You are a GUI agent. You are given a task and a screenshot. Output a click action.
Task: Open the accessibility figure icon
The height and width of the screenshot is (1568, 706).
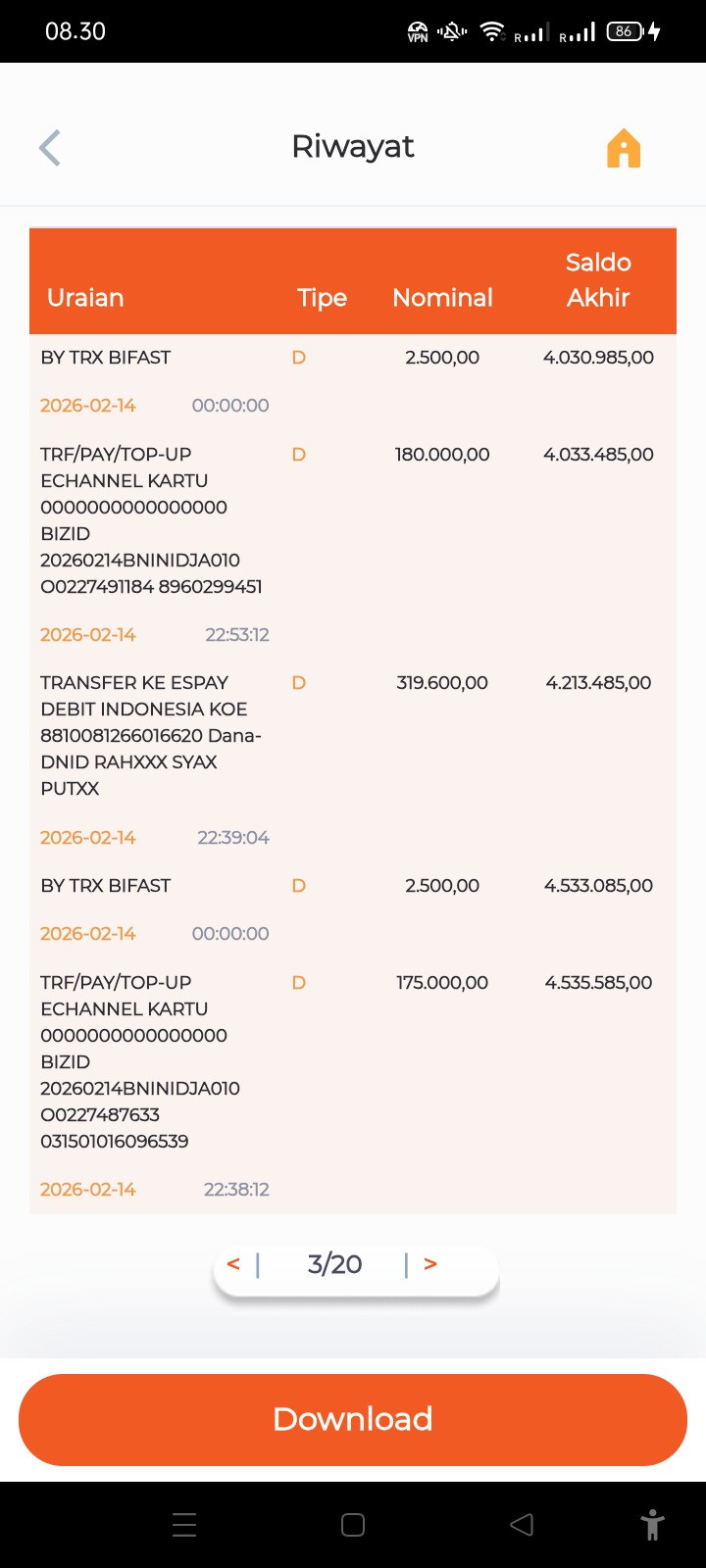[652, 1525]
